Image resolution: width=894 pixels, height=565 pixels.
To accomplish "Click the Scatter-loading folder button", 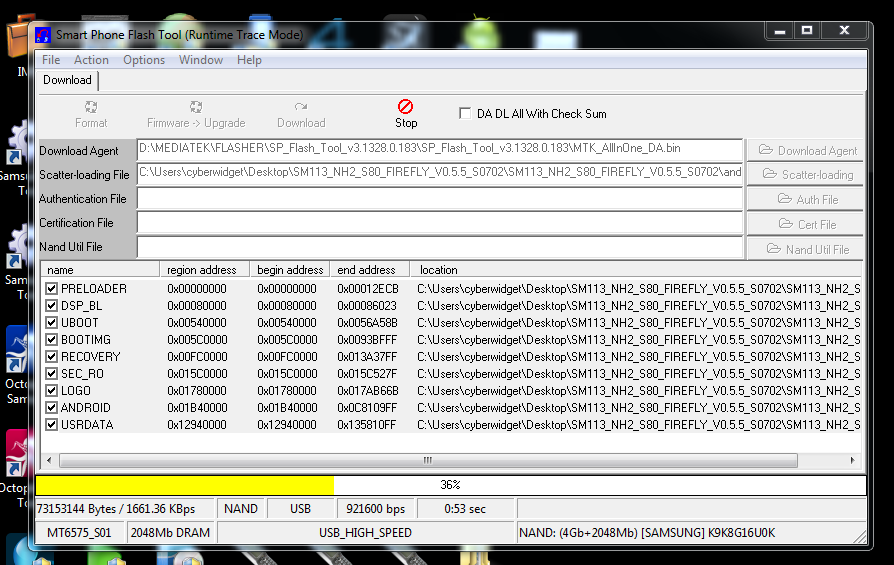I will [806, 174].
